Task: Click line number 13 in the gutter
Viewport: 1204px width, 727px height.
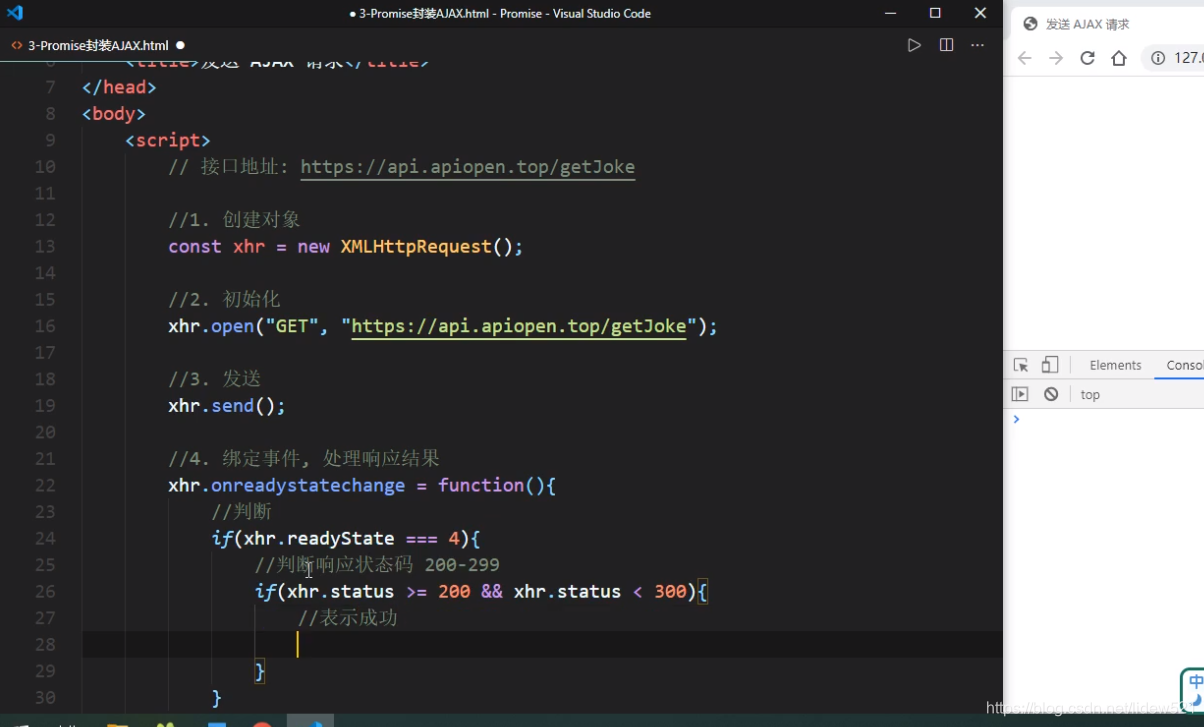Action: click(x=45, y=246)
